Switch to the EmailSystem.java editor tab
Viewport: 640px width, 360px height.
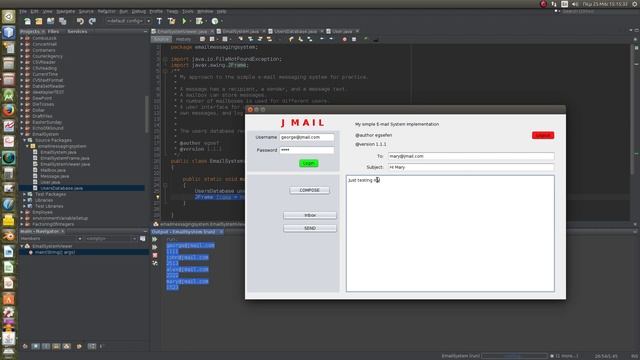tap(240, 31)
